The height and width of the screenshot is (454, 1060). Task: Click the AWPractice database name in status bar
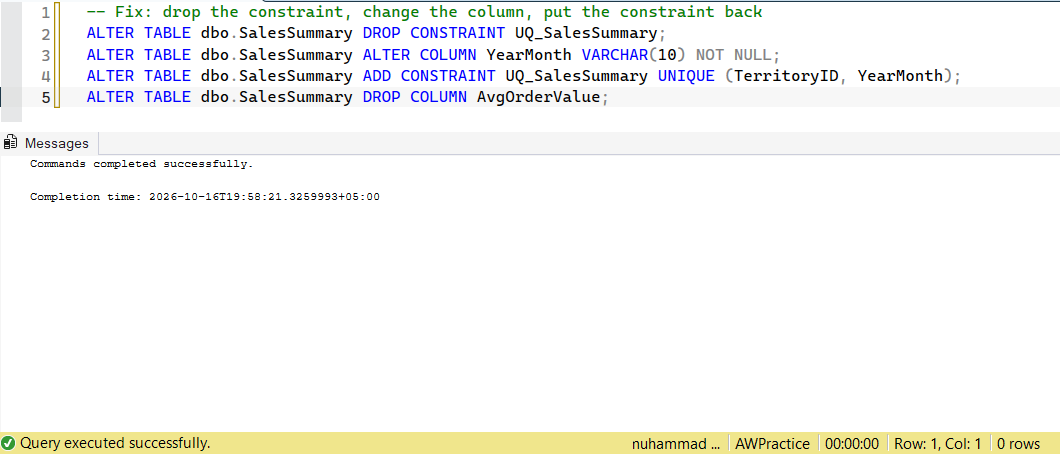[773, 444]
